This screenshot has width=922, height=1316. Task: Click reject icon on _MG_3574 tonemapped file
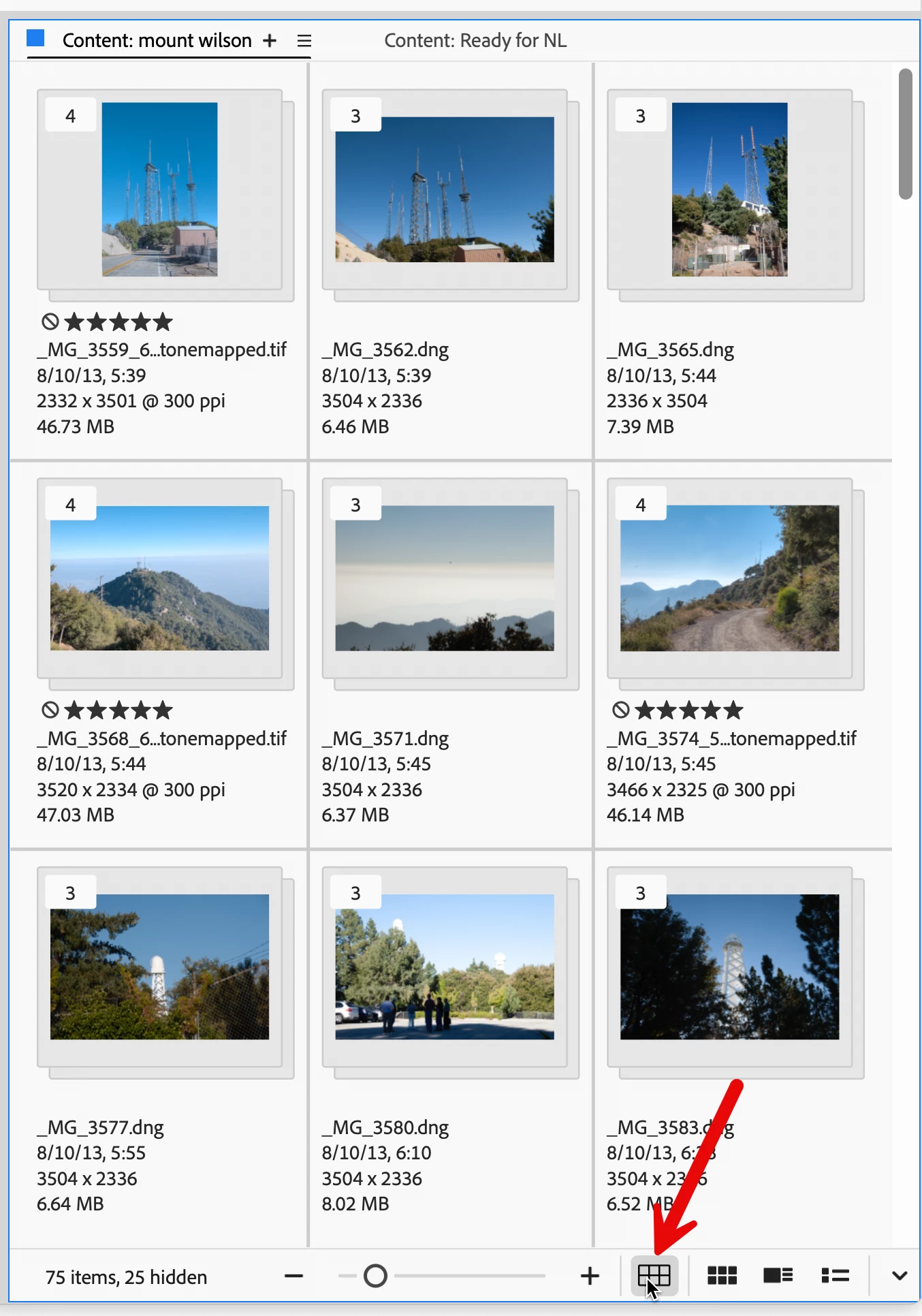620,710
